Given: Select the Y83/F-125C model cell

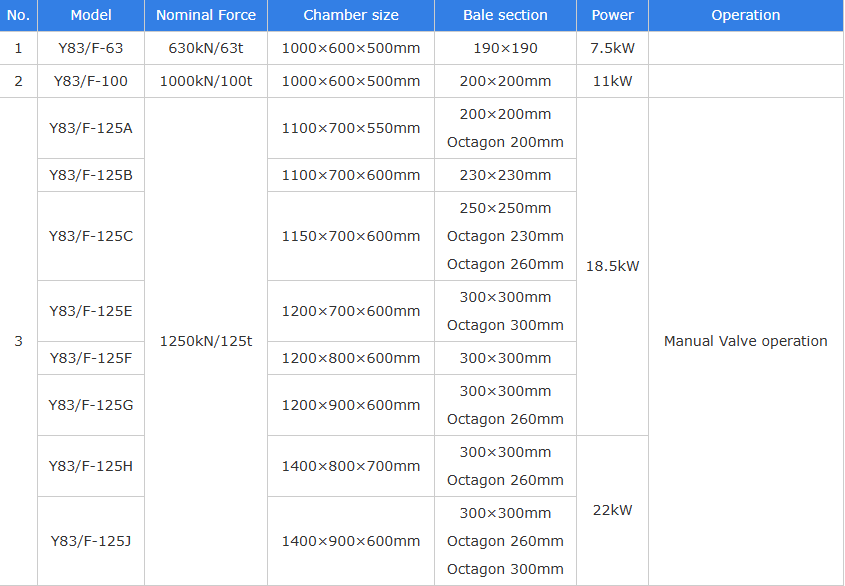Looking at the screenshot, I should 91,236.
